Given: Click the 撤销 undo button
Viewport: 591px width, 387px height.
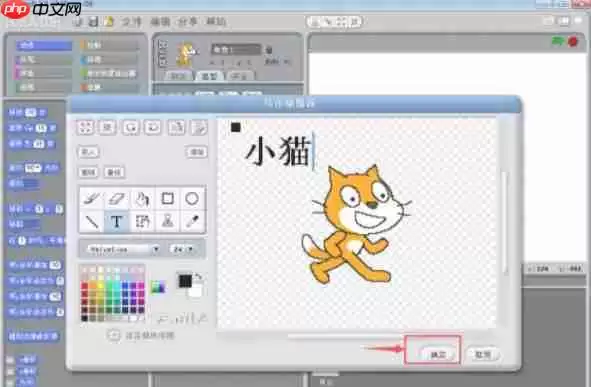Looking at the screenshot, I should coord(88,172).
